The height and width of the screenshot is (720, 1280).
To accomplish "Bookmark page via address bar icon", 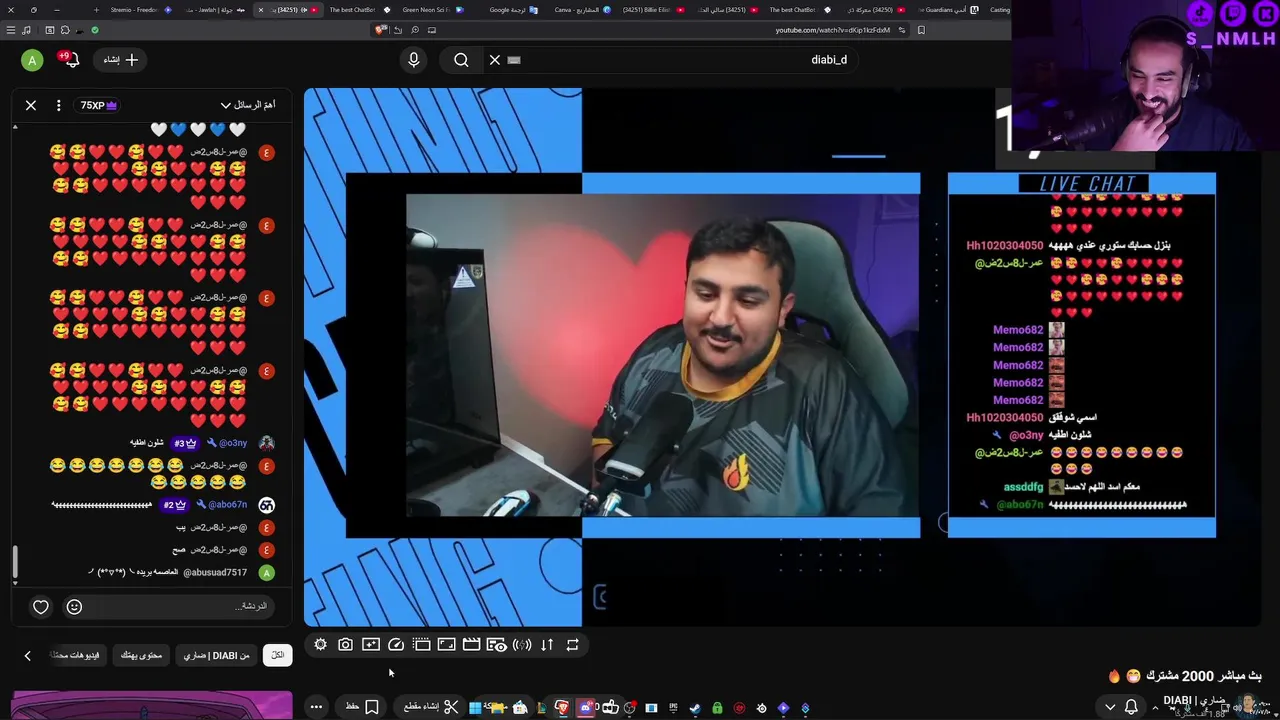I will pyautogui.click(x=921, y=30).
